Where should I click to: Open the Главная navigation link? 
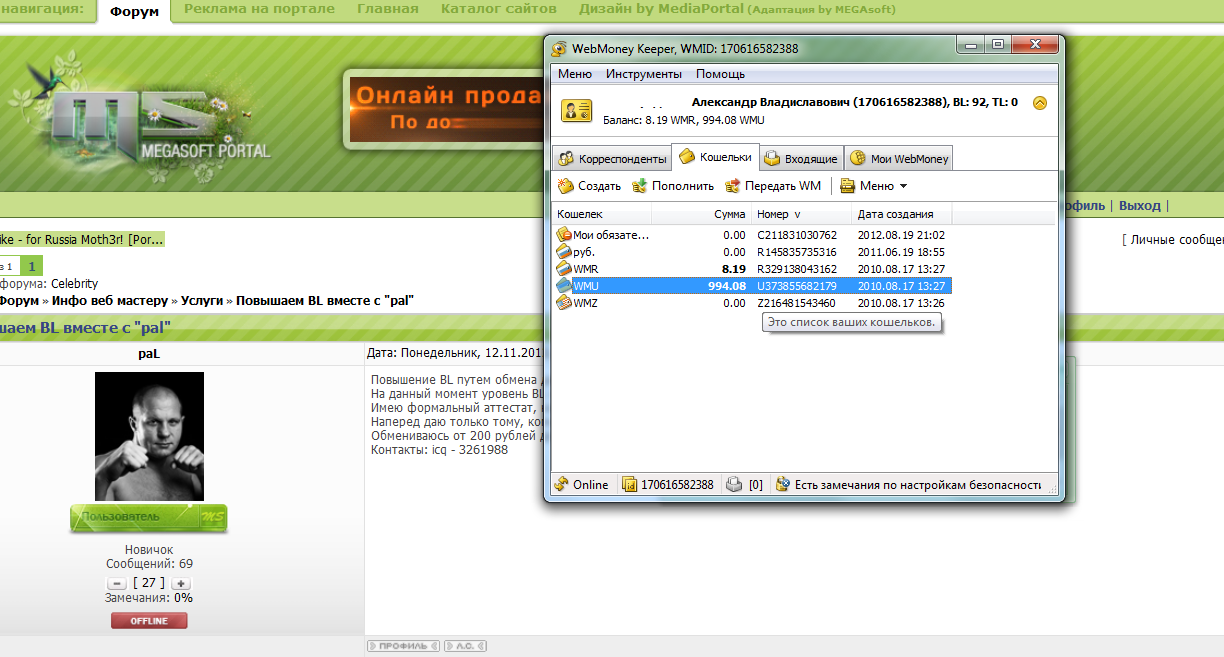click(388, 9)
